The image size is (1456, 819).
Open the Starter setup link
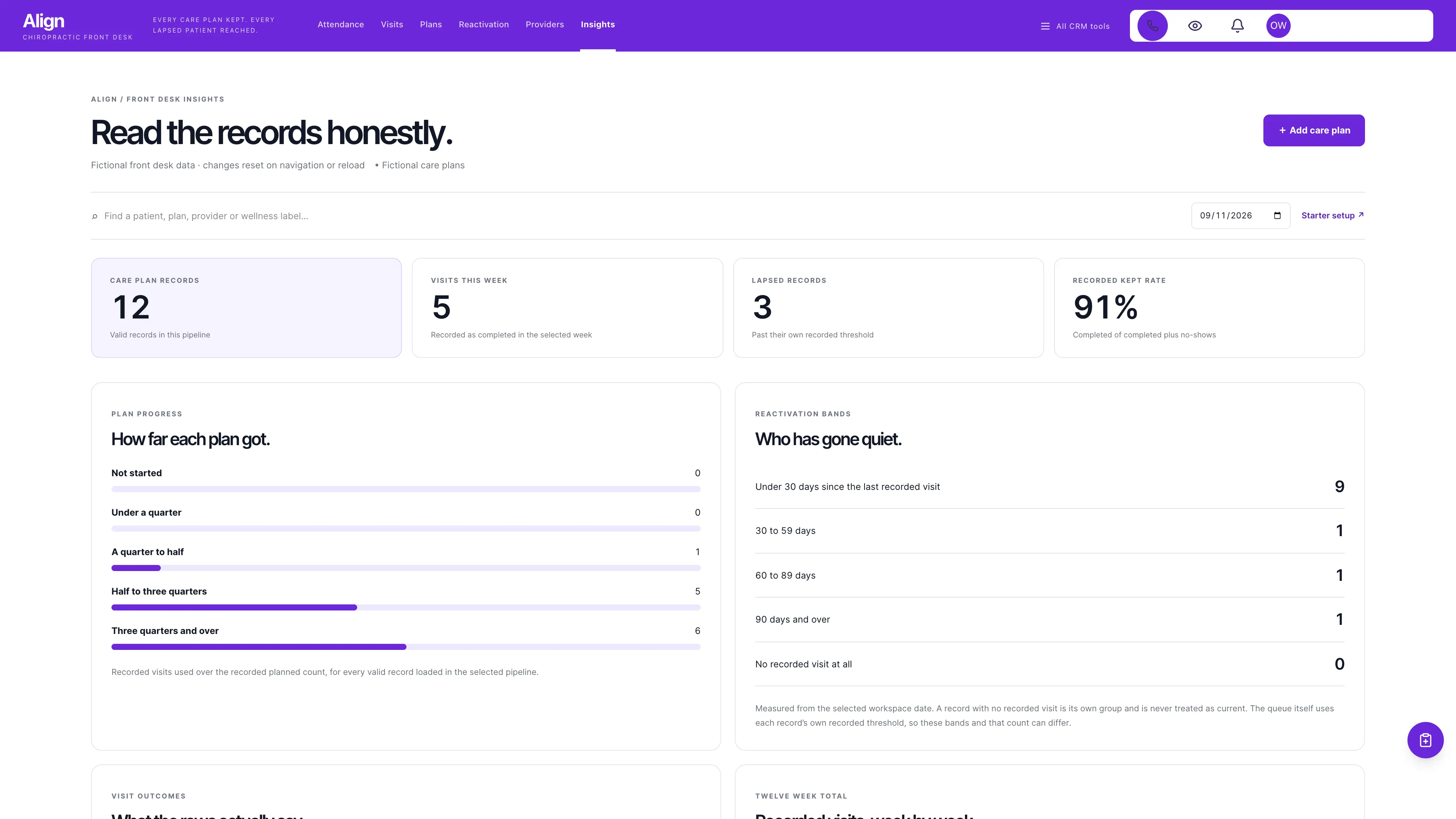1332,215
